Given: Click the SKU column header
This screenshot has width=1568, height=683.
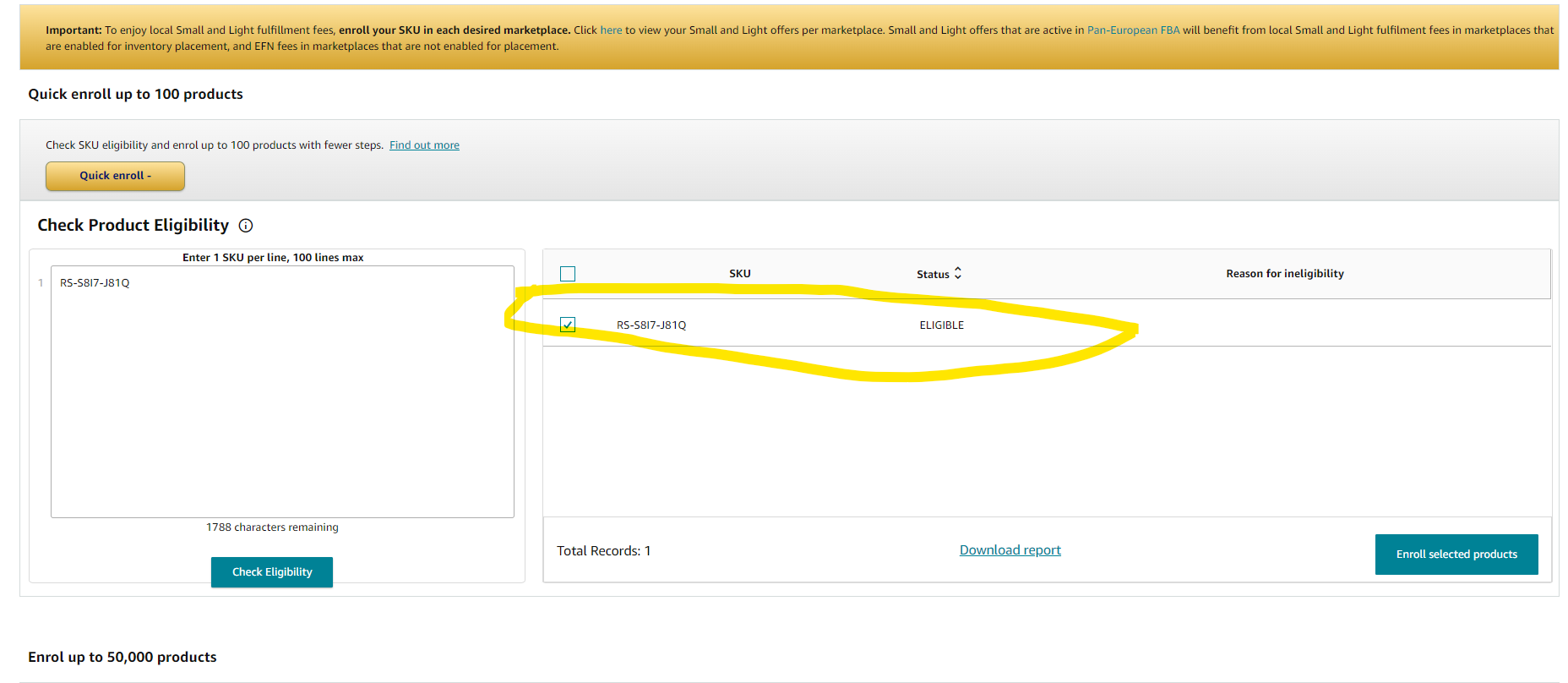Looking at the screenshot, I should click(739, 274).
